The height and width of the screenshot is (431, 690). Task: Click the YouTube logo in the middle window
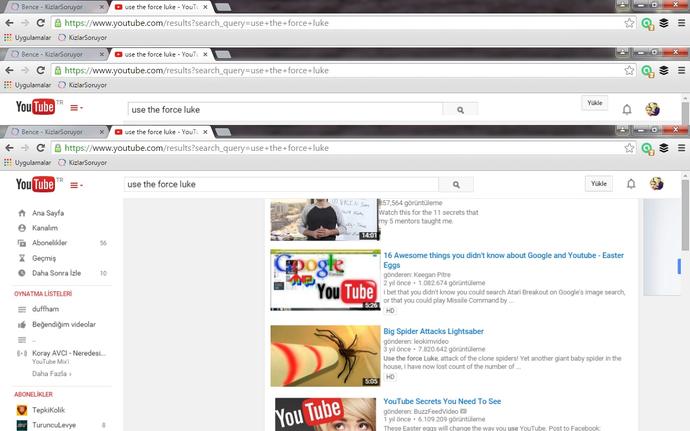(35, 107)
